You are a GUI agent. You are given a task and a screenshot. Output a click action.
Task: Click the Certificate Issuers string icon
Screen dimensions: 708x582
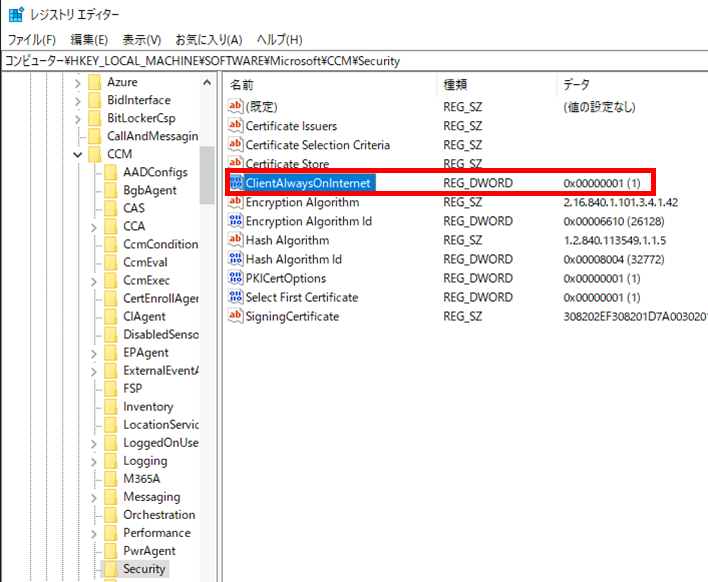235,125
